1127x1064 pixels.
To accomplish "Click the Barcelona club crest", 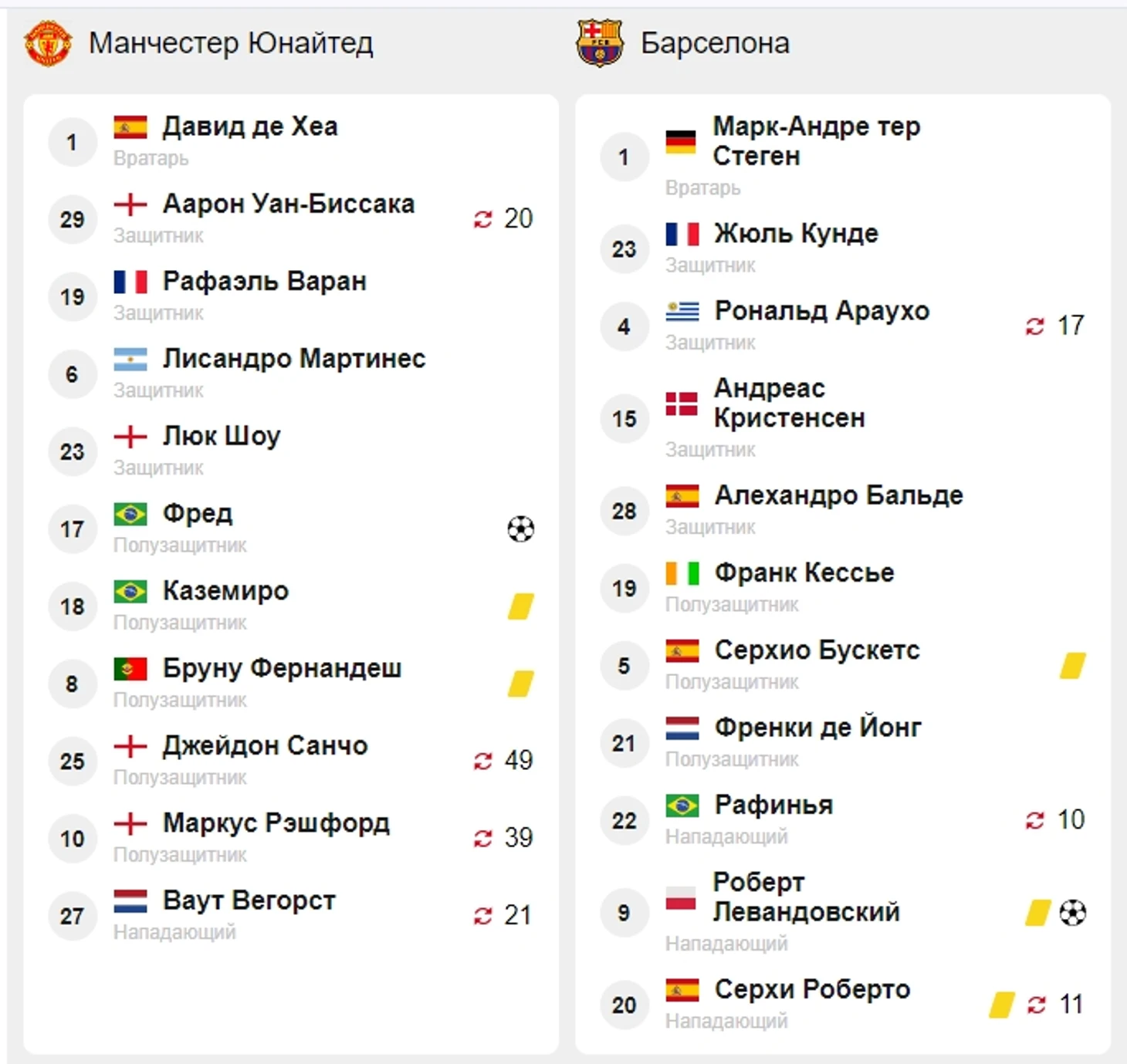I will [600, 43].
